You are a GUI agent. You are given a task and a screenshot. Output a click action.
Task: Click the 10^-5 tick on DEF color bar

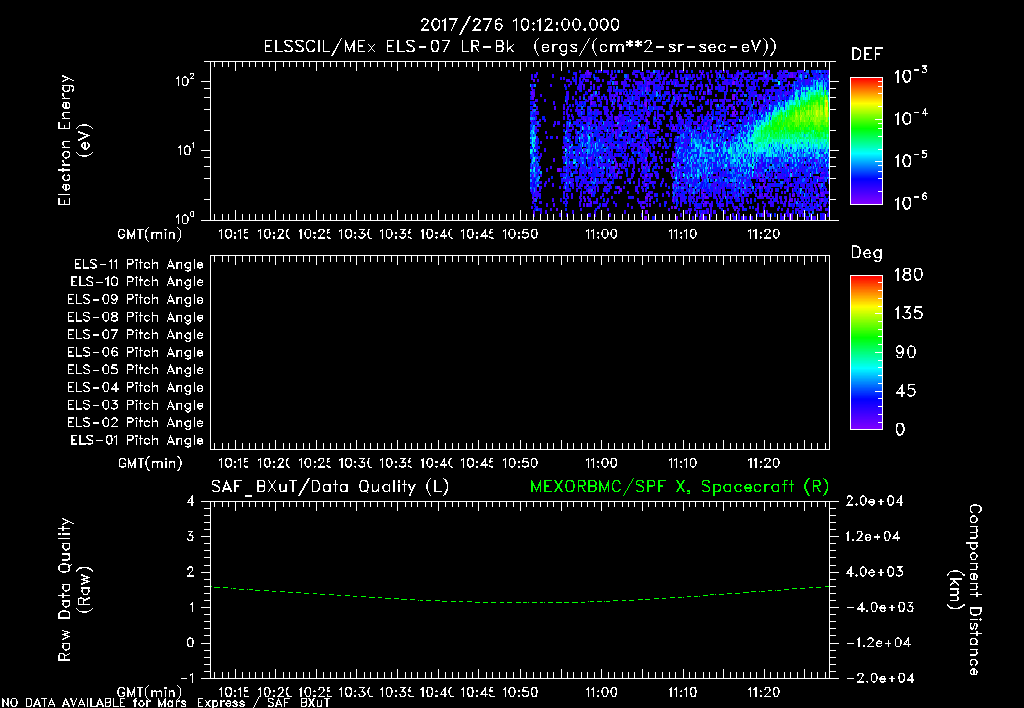click(910, 160)
